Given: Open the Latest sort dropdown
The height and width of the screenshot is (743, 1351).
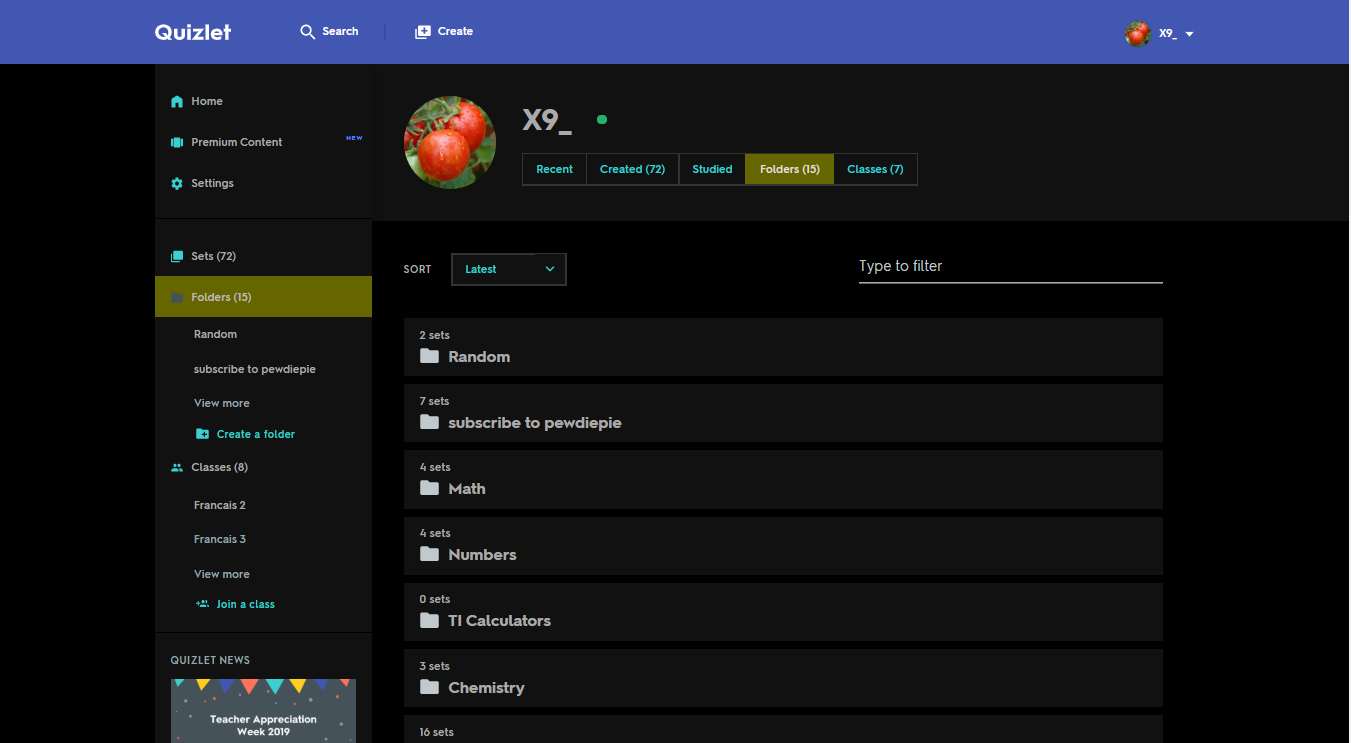Looking at the screenshot, I should (x=509, y=269).
